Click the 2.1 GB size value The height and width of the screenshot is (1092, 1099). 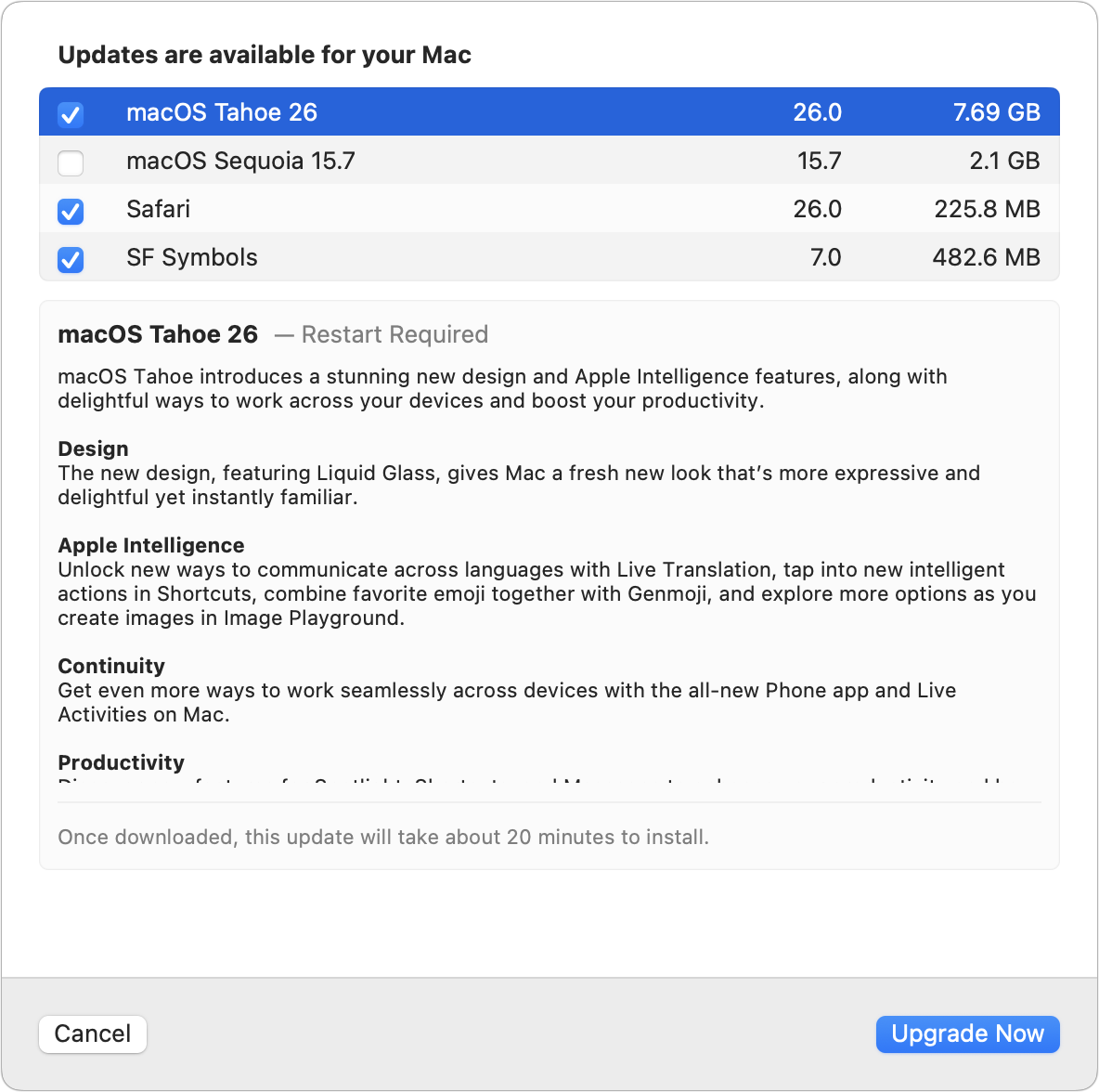pos(1004,161)
